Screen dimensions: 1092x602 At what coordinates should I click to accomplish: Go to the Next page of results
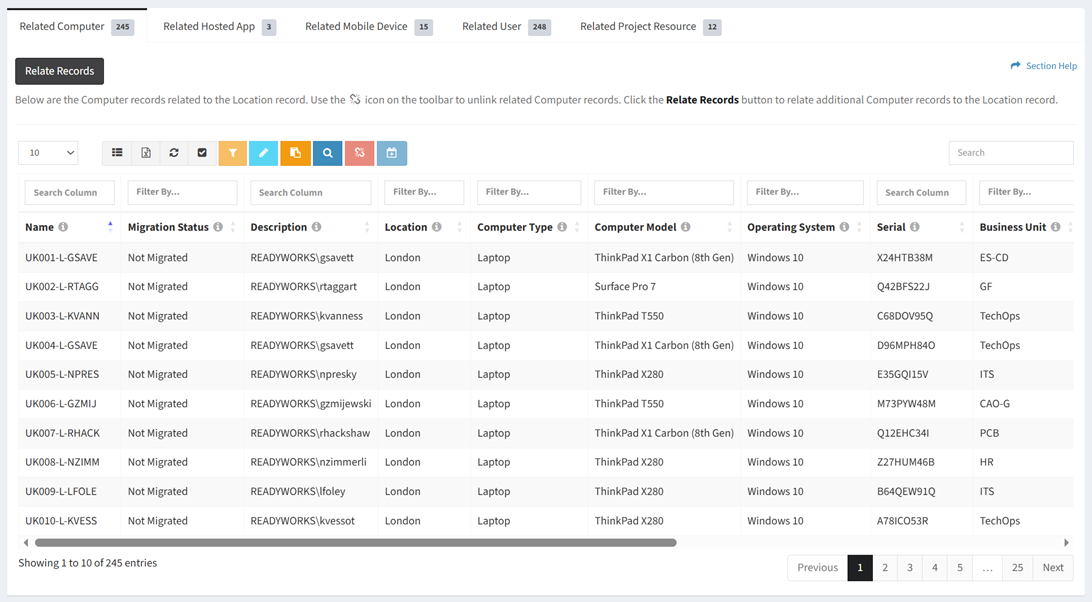click(1053, 568)
